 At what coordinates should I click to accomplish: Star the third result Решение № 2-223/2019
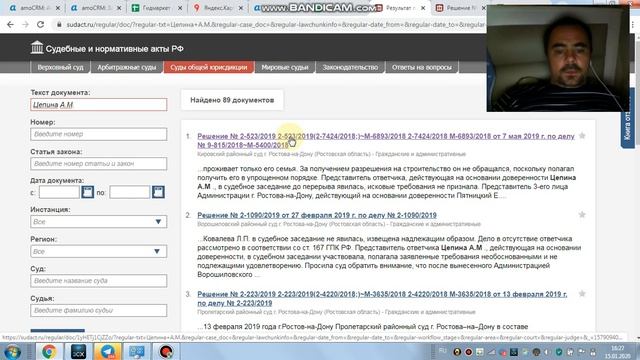pos(582,294)
